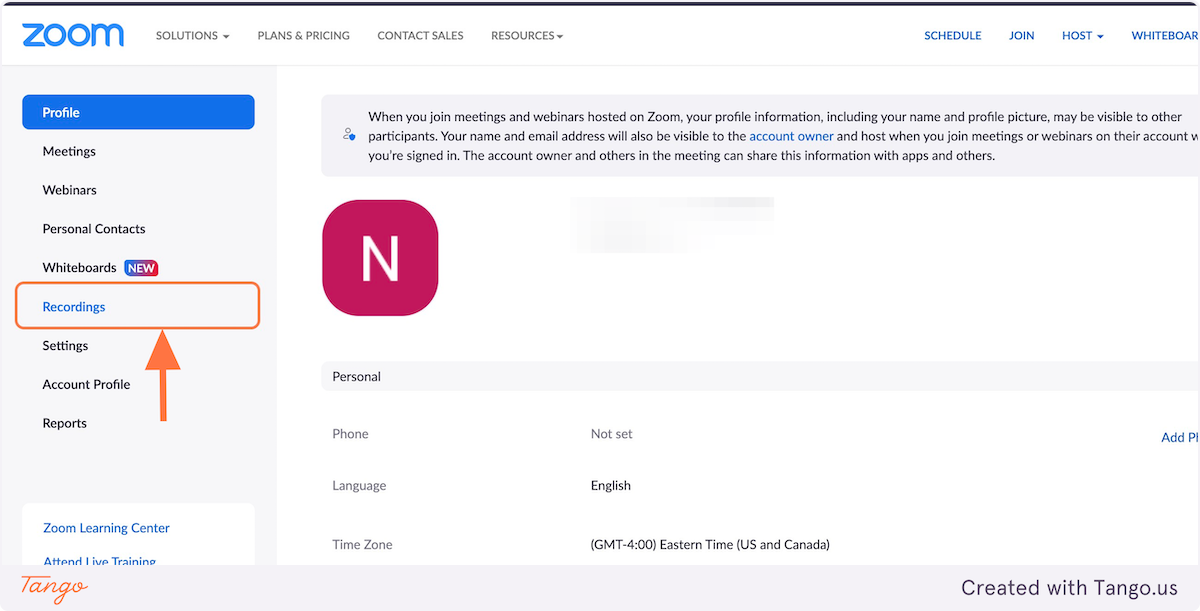
Task: Click the notice's privacy shield icon
Action: click(x=348, y=134)
